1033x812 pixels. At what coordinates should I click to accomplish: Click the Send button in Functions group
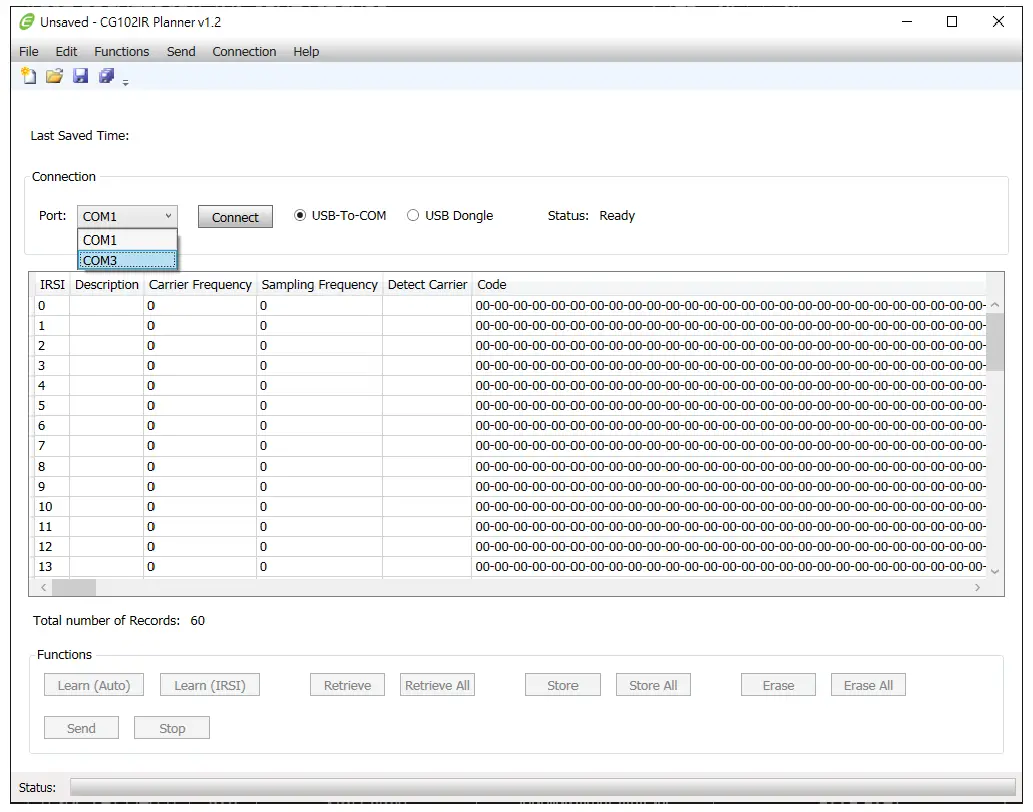coord(81,728)
